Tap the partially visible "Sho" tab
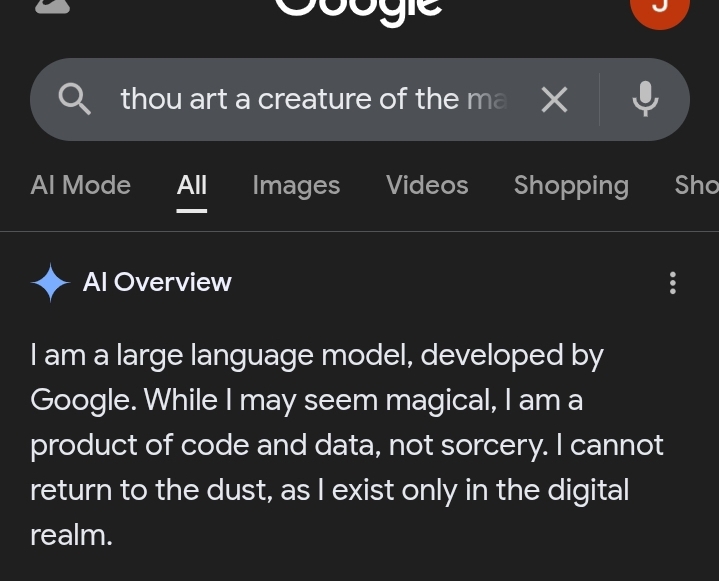719x581 pixels. point(696,185)
